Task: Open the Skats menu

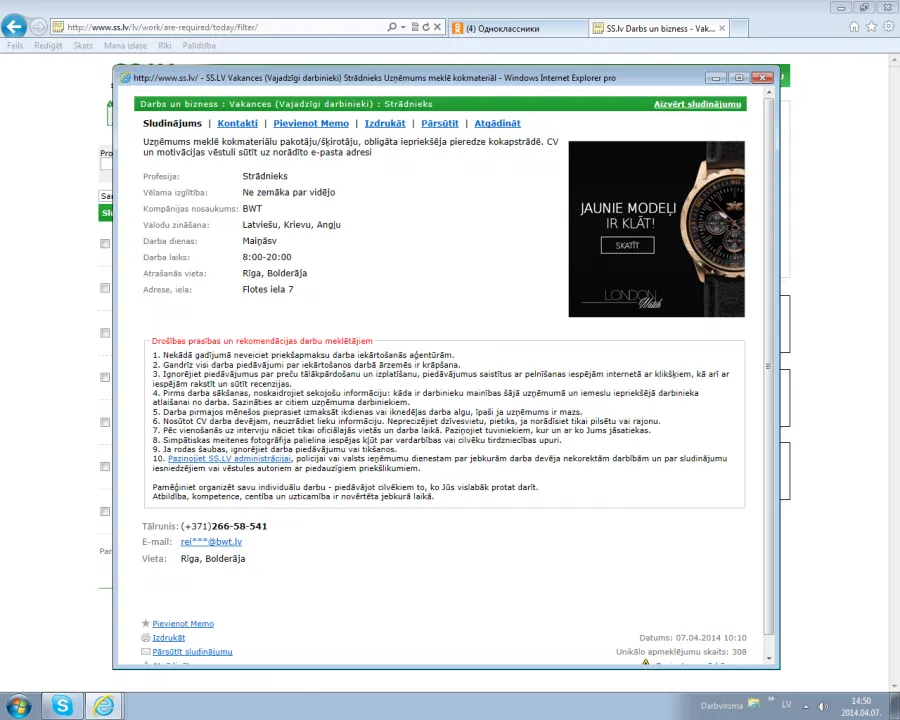Action: coord(83,45)
